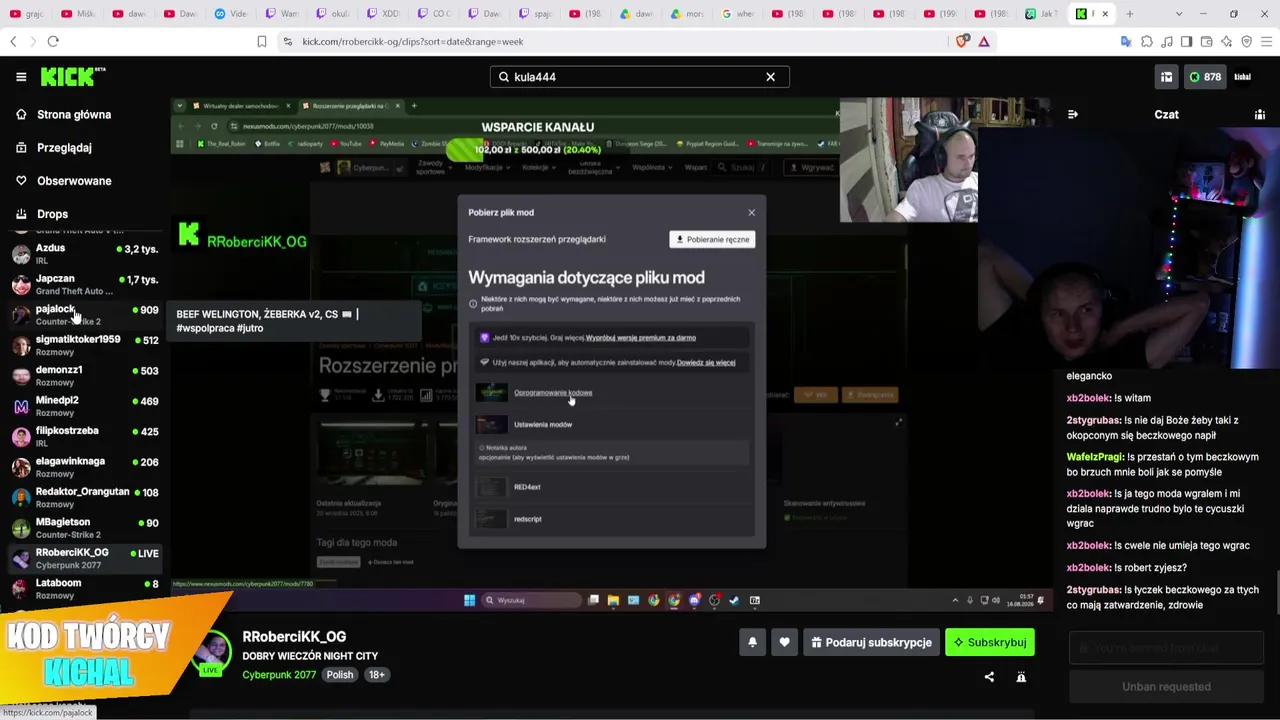Toggle the browser sidebar panel
This screenshot has width=1280, height=720.
(1187, 42)
